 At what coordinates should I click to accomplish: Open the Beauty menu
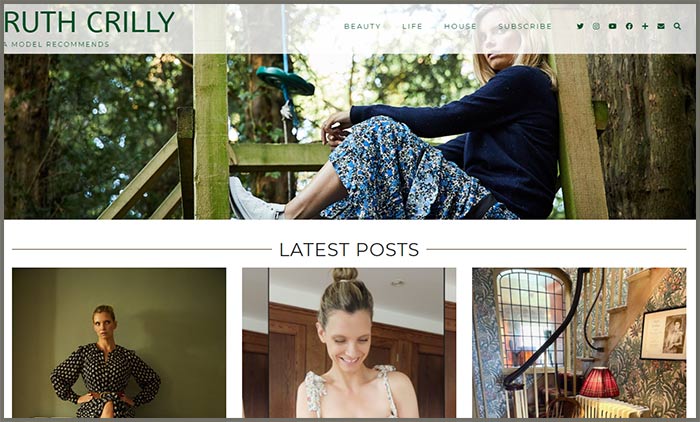[362, 26]
